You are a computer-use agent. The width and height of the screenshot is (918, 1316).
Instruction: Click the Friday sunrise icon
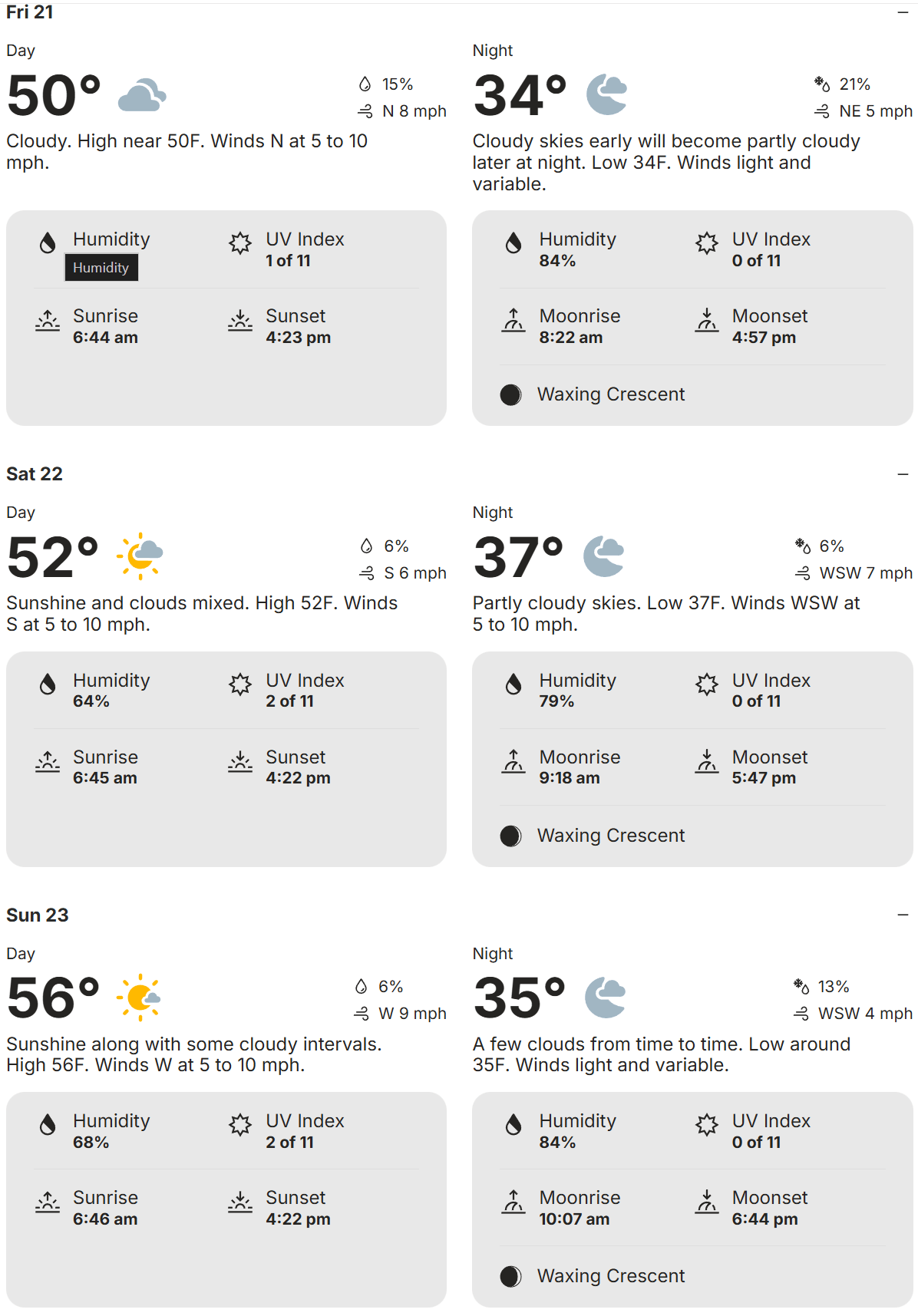(48, 320)
